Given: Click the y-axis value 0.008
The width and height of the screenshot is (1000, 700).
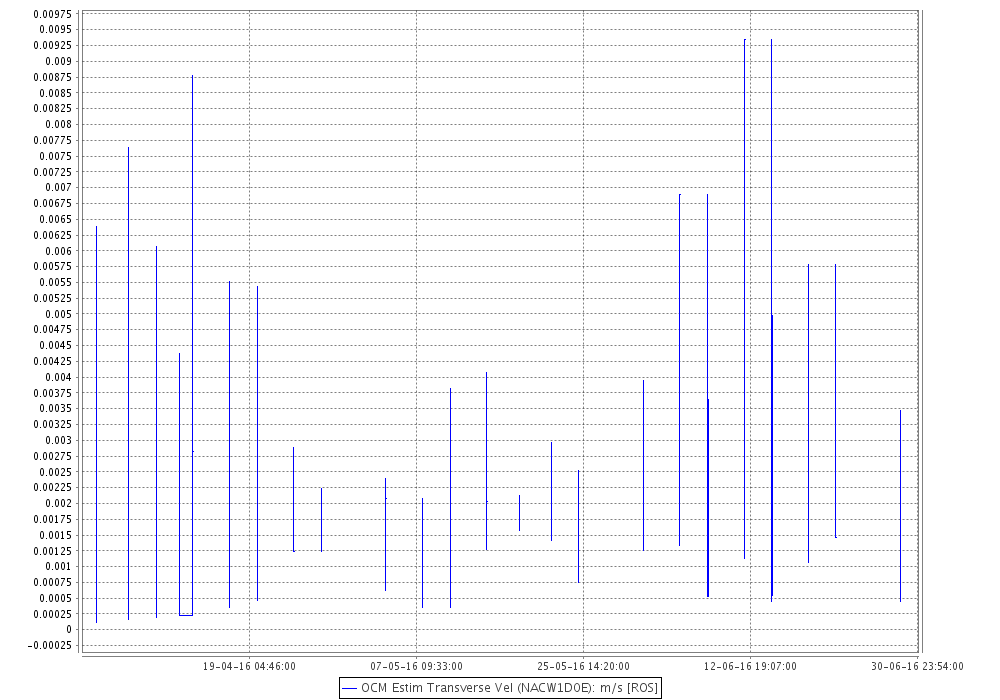Looking at the screenshot, I should pyautogui.click(x=59, y=124).
